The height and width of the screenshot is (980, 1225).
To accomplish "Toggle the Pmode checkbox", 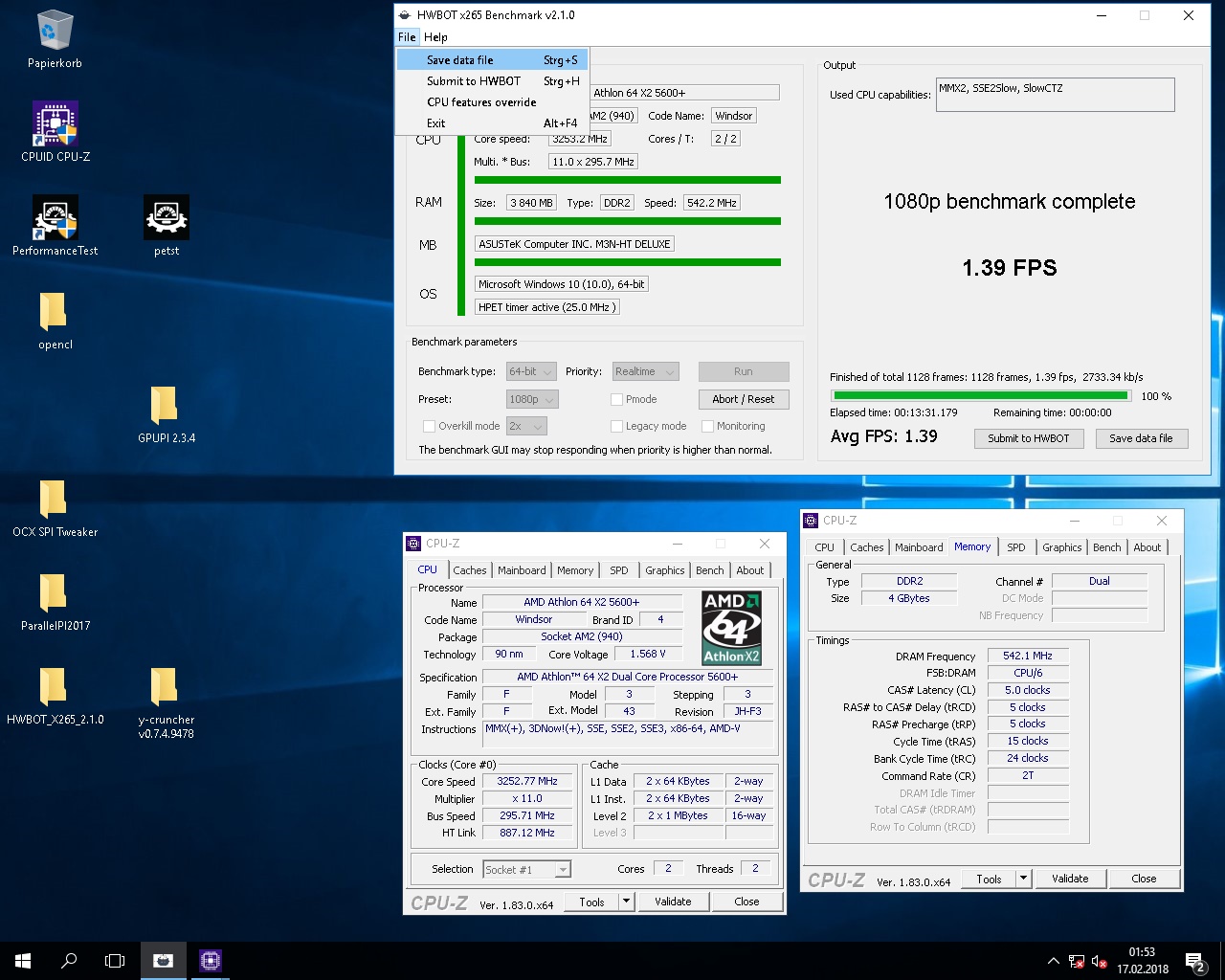I will pyautogui.click(x=616, y=399).
